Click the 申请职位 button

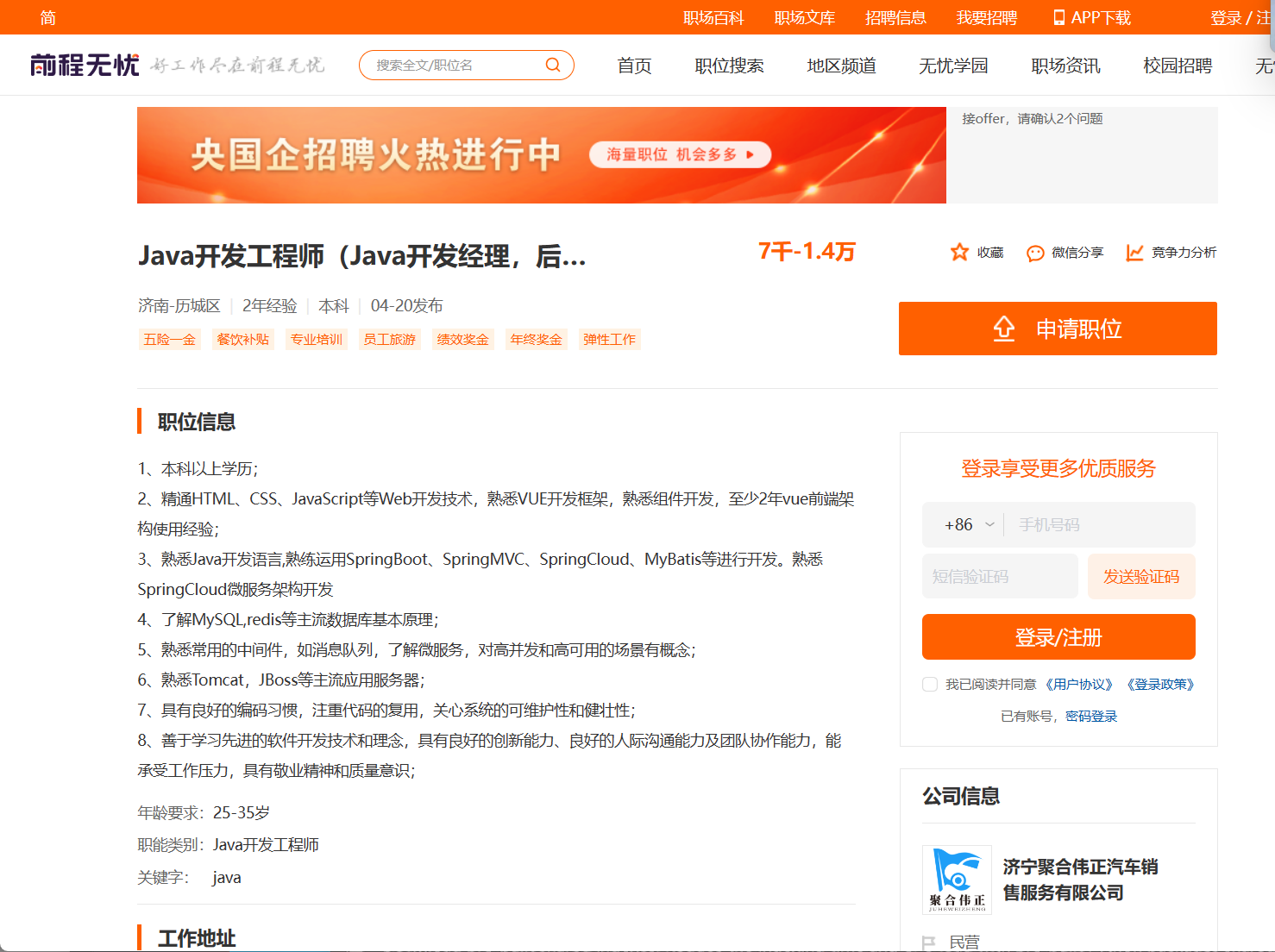coord(1058,329)
